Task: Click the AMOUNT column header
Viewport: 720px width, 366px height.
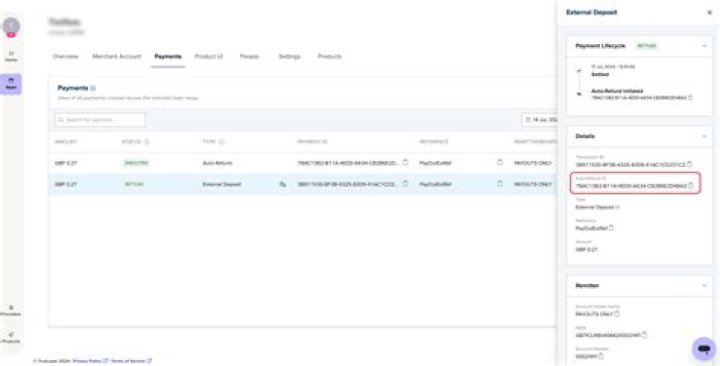Action: point(66,142)
